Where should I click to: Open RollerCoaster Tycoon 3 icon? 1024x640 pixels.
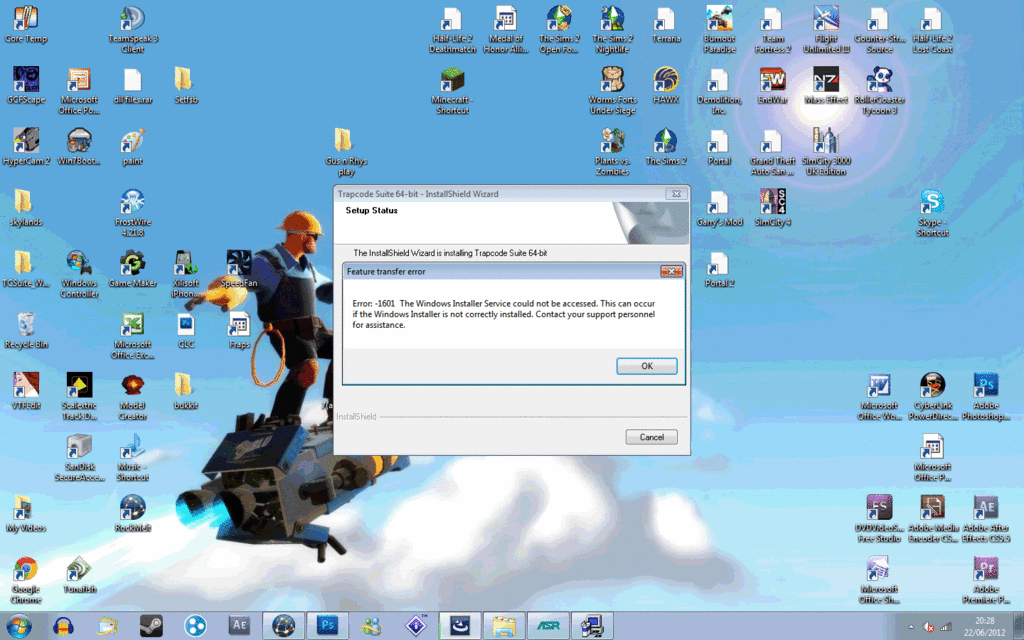(x=879, y=90)
